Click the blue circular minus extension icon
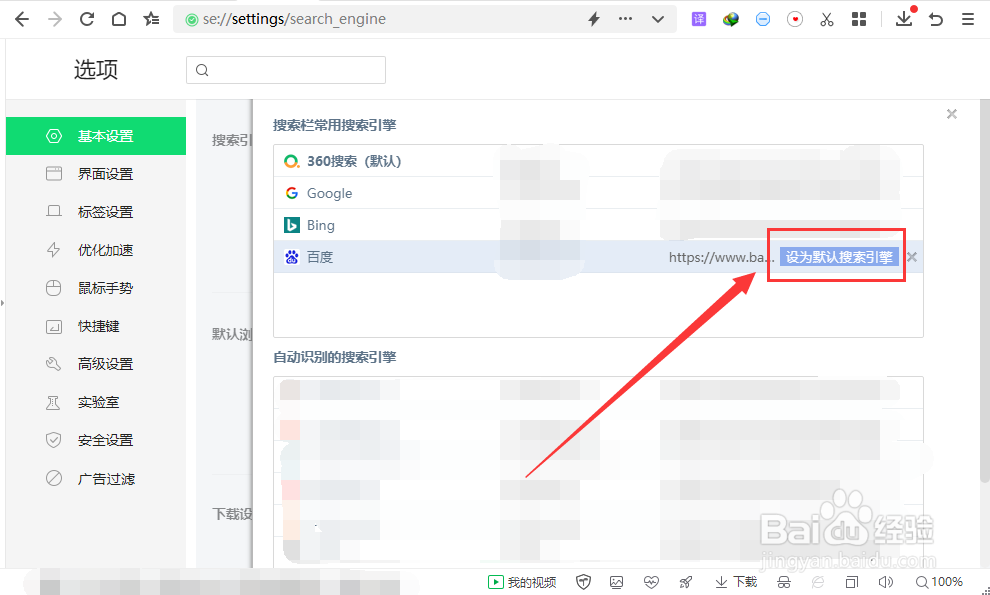Image resolution: width=990 pixels, height=595 pixels. 763,20
